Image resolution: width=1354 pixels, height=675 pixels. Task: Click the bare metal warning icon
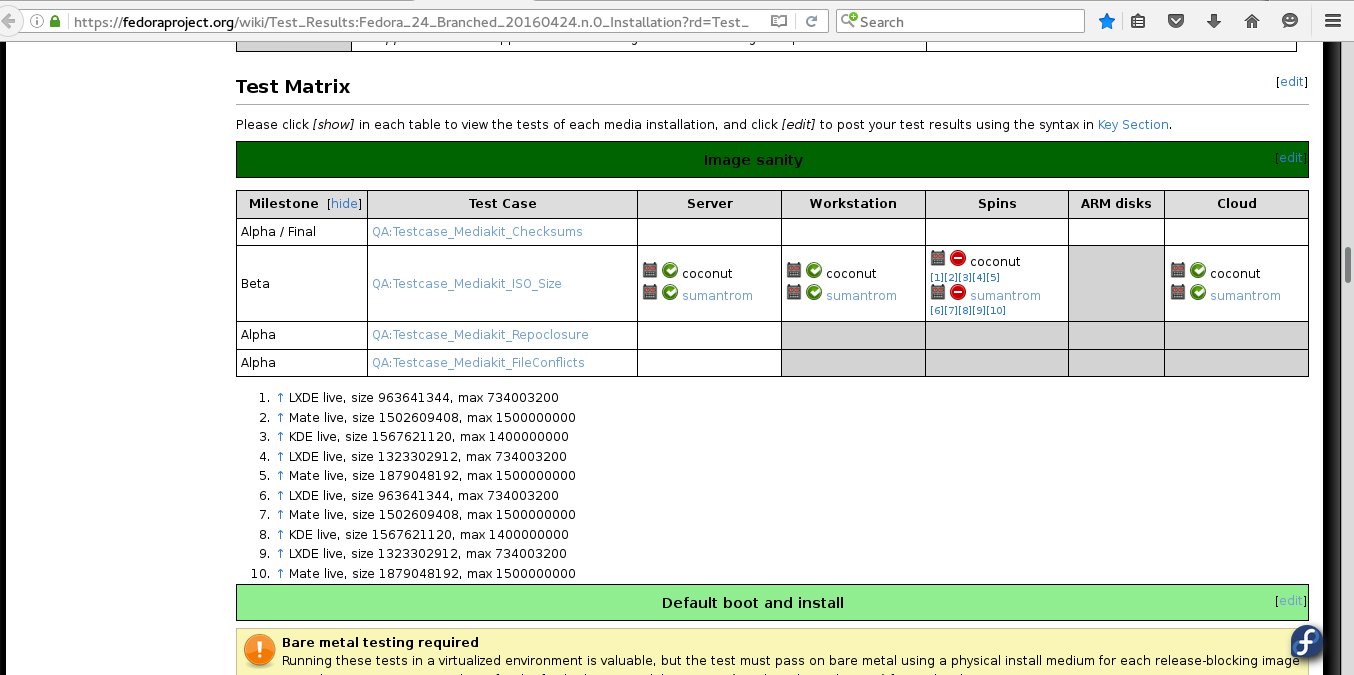pos(259,651)
